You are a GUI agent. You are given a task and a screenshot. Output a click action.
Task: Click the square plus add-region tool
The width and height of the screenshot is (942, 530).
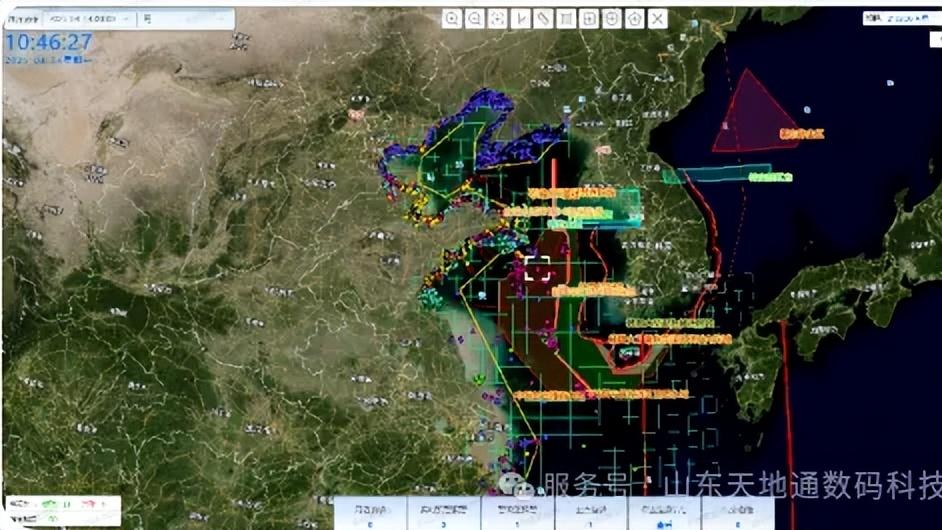tap(589, 19)
